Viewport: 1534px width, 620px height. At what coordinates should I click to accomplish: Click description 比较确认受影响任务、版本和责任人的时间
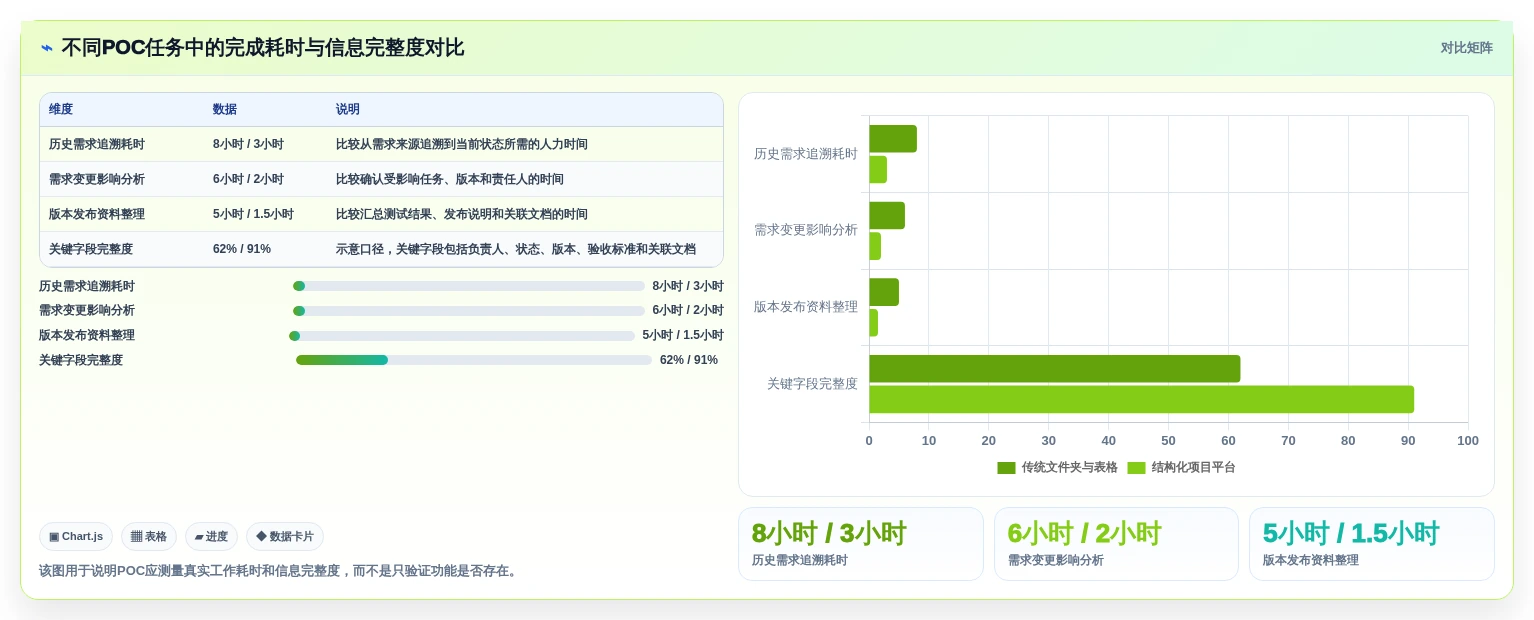[450, 180]
